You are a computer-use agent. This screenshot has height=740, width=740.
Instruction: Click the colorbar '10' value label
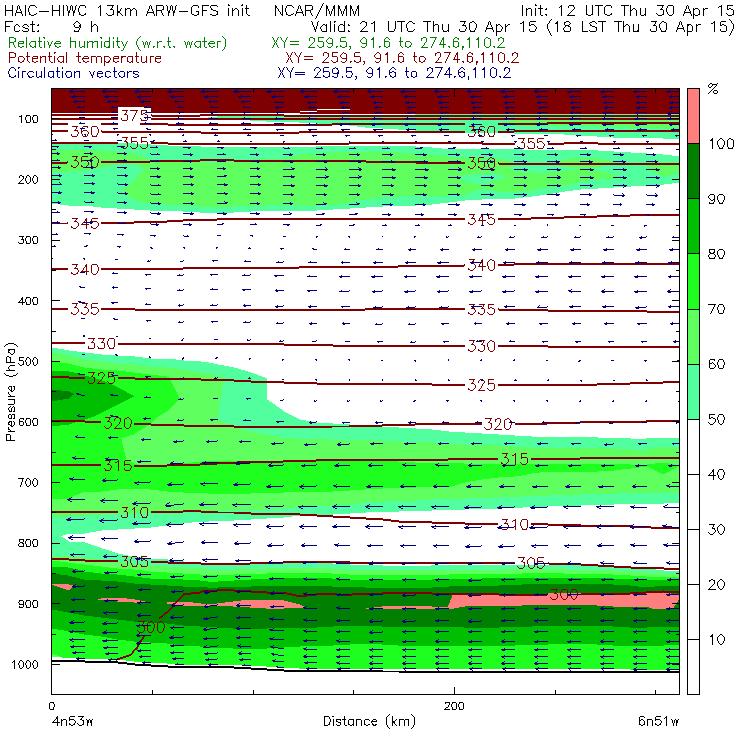coord(717,639)
